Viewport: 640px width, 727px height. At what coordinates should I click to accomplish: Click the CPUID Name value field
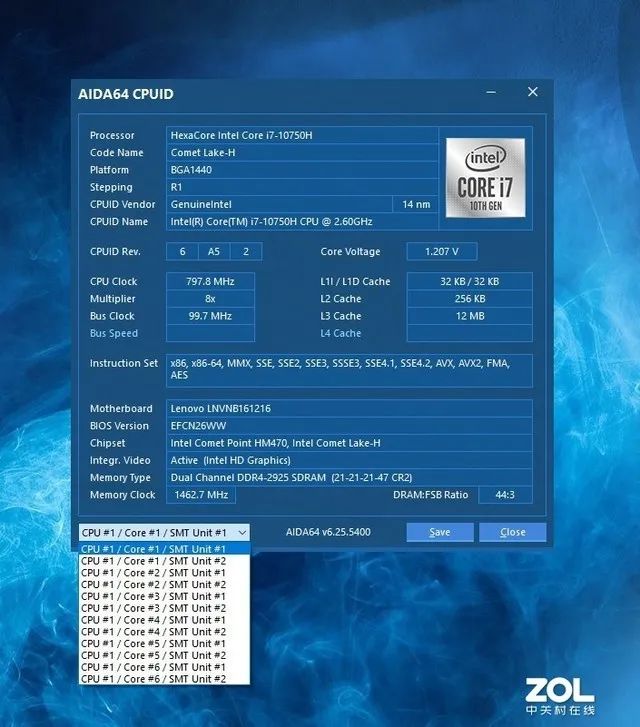[302, 222]
